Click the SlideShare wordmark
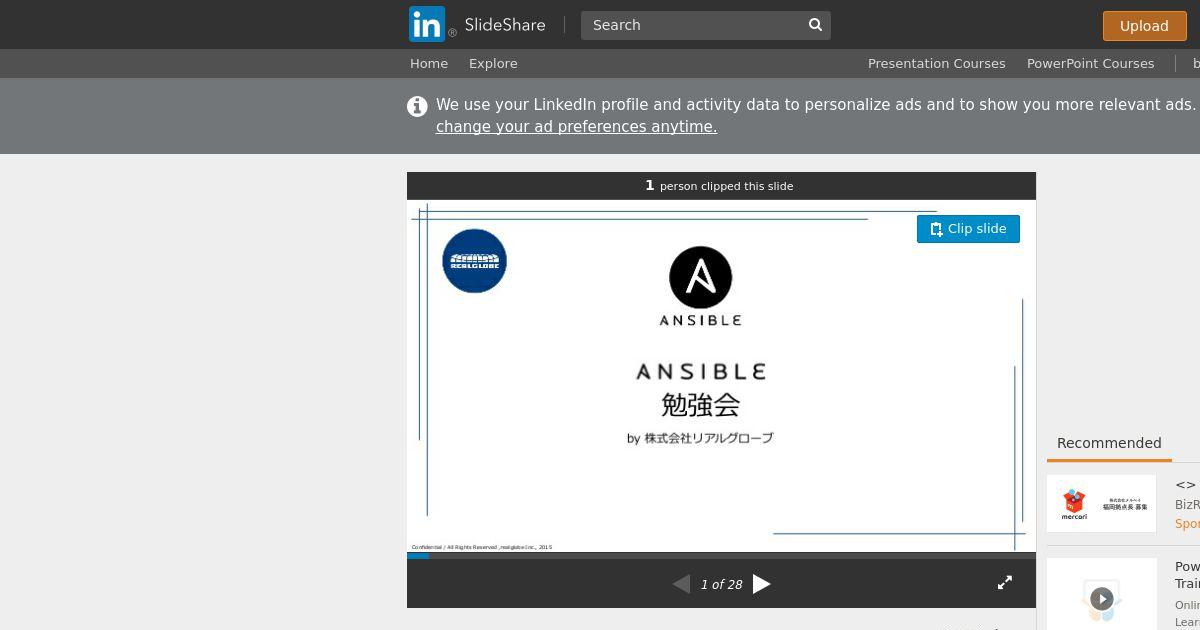The image size is (1200, 630). [505, 25]
